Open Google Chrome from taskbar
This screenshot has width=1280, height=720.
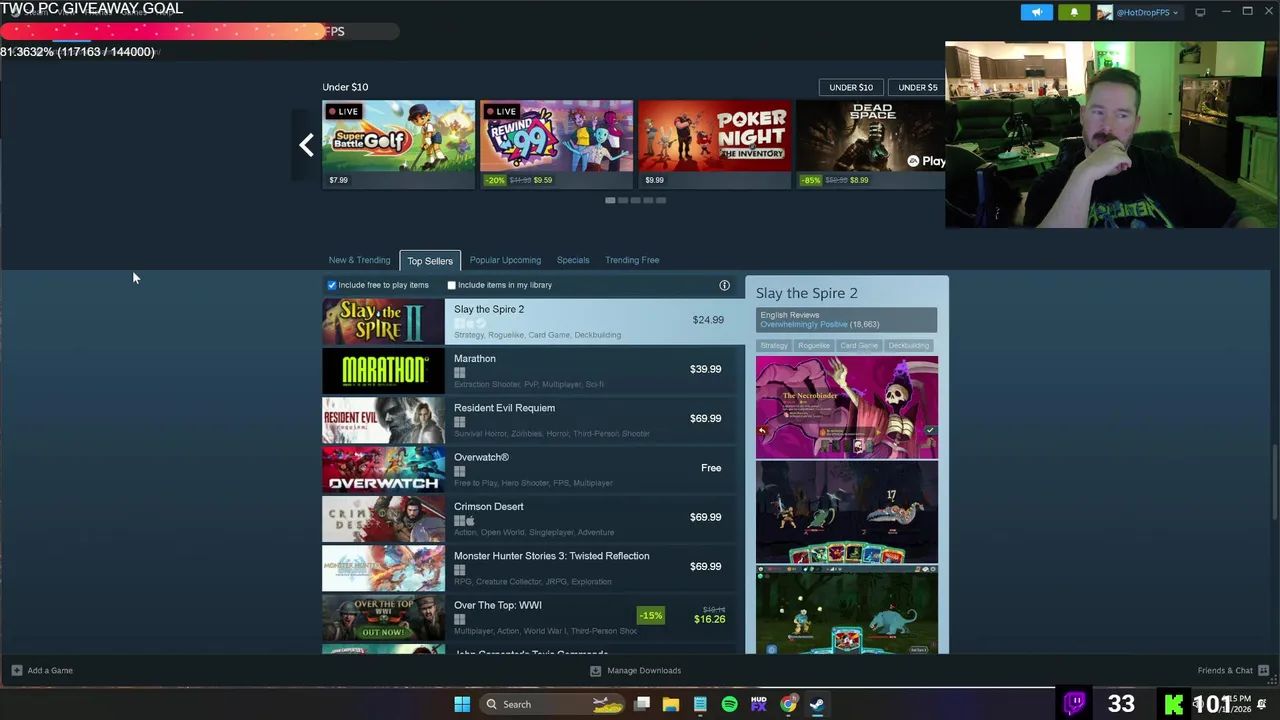coord(788,704)
